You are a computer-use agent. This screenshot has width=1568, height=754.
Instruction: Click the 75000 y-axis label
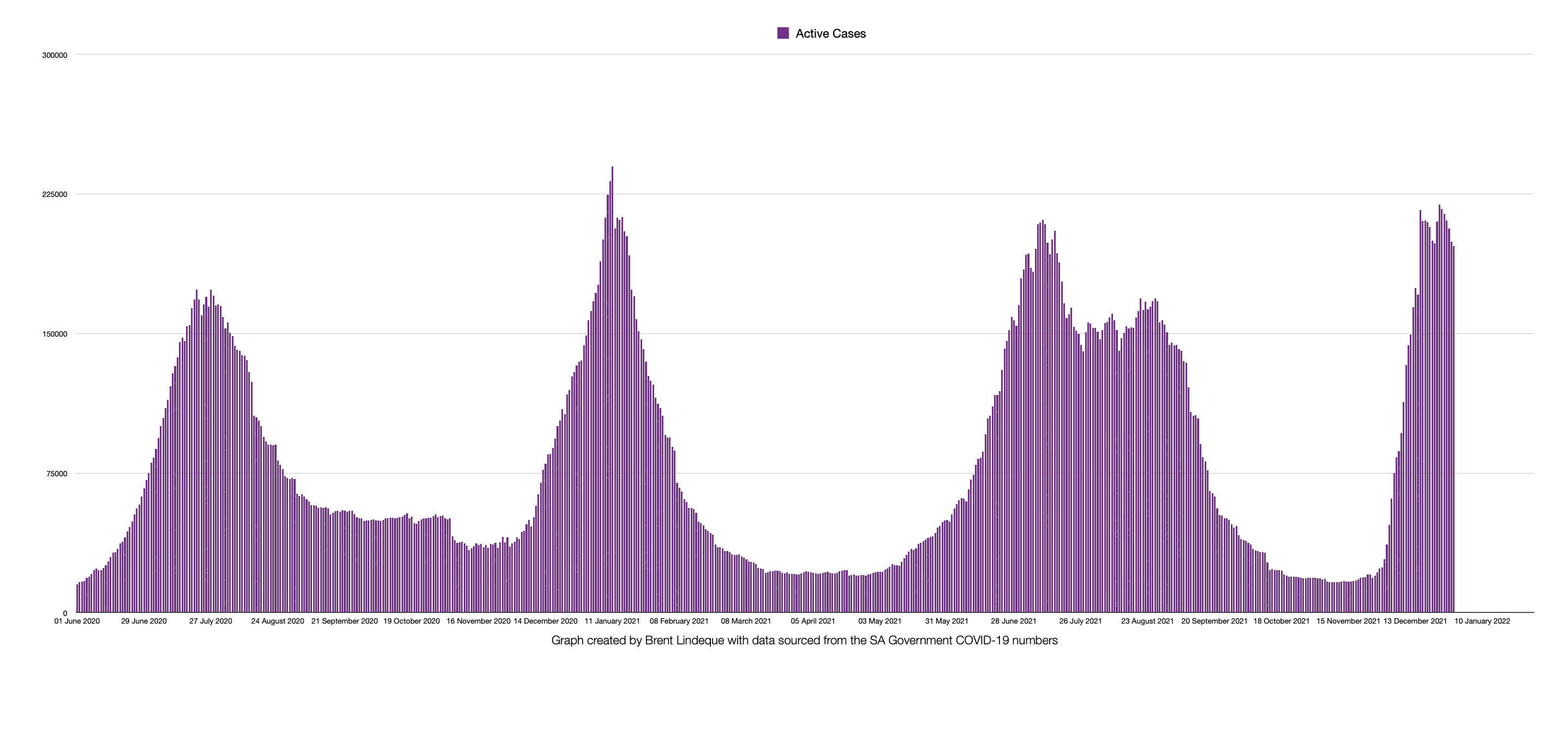[x=56, y=474]
